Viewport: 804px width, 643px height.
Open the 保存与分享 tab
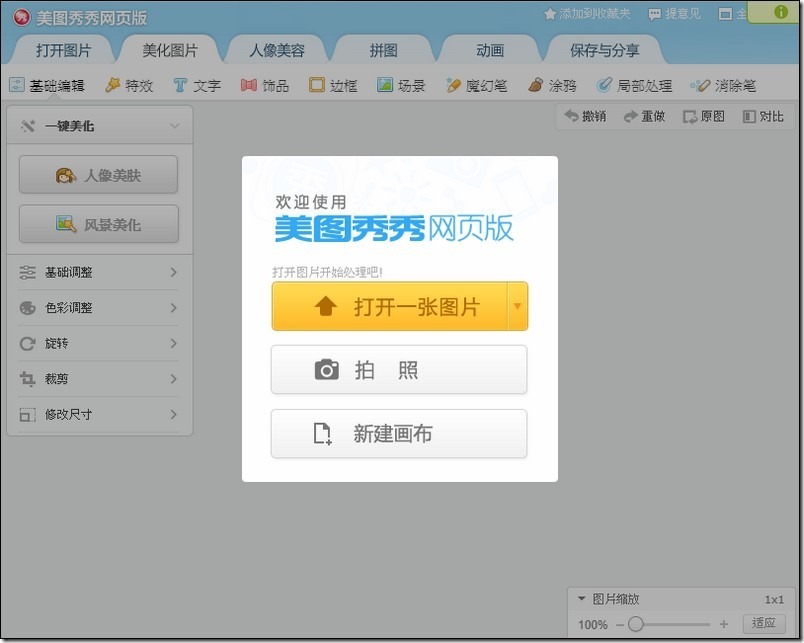point(605,50)
